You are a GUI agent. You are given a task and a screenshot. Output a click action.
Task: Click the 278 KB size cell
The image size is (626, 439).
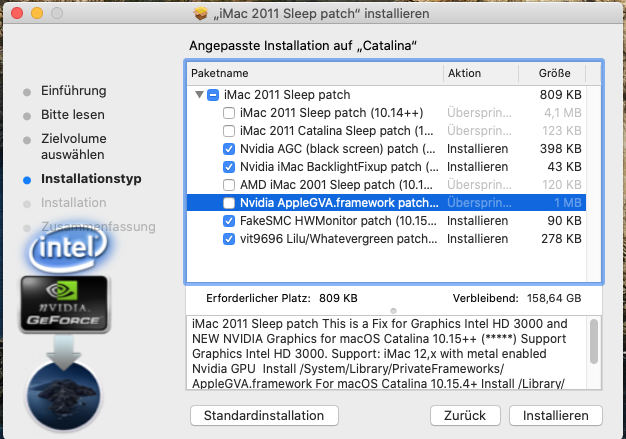561,239
